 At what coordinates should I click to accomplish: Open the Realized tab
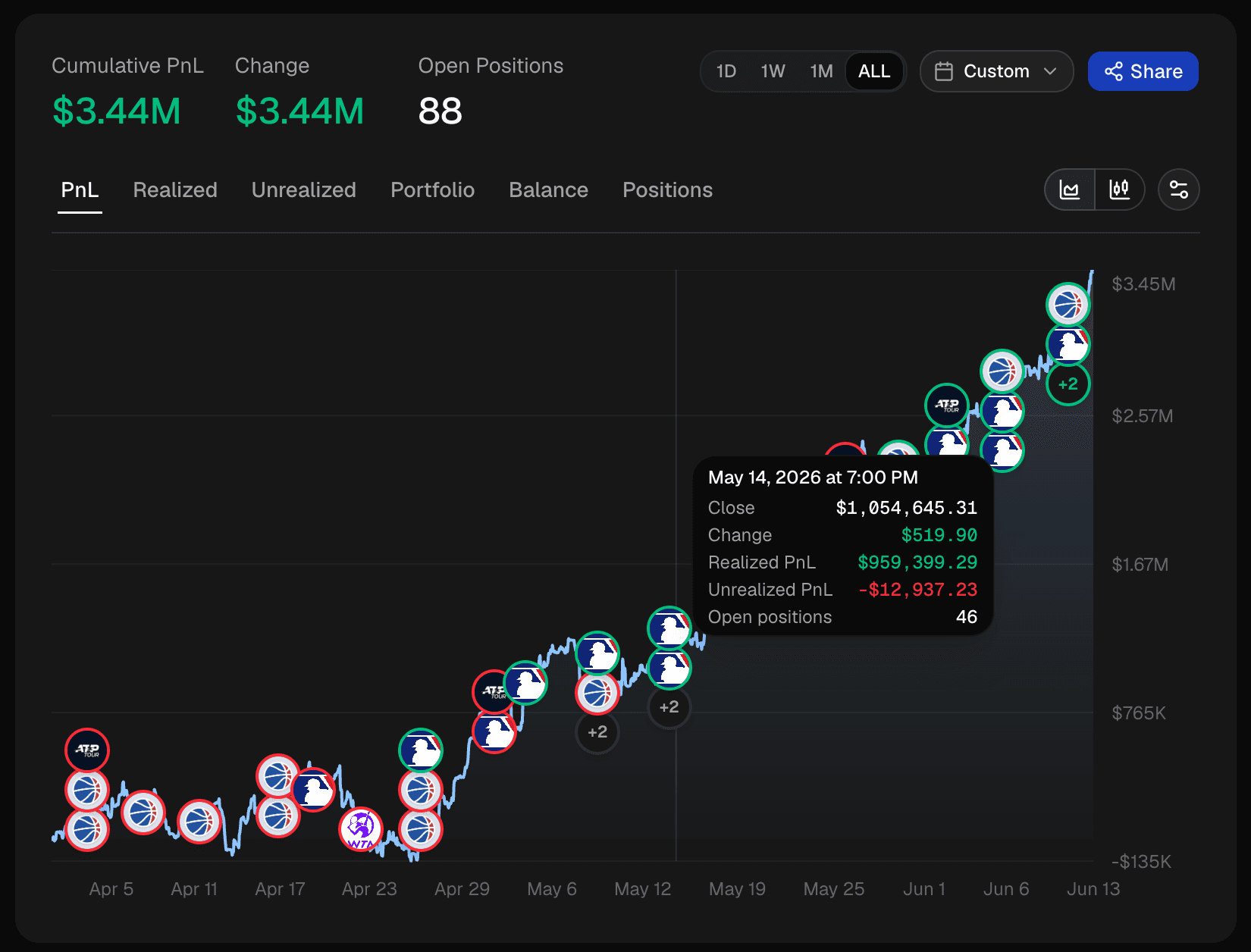point(175,190)
